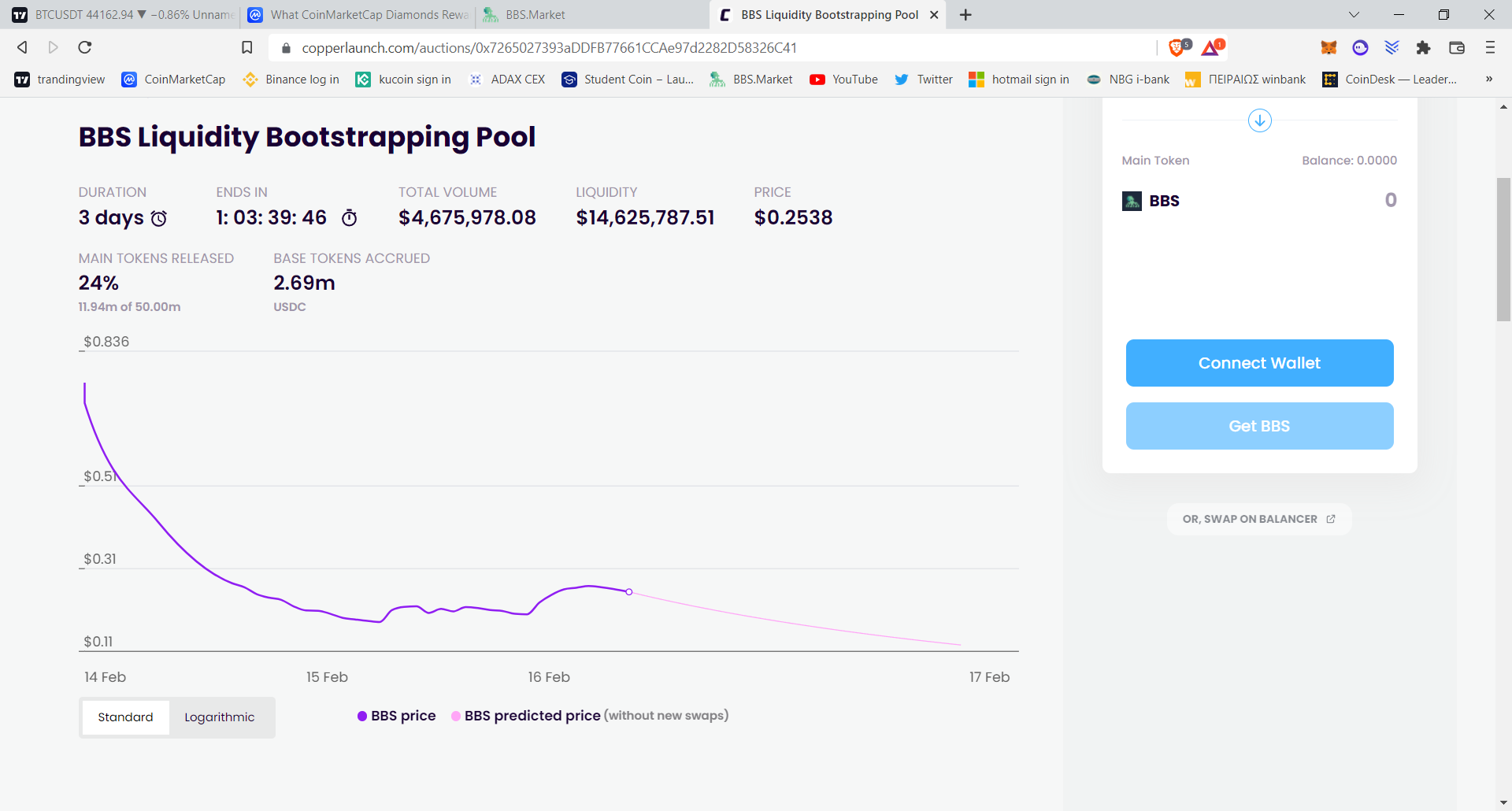Click the scrollbar up arrow

pos(1503,106)
